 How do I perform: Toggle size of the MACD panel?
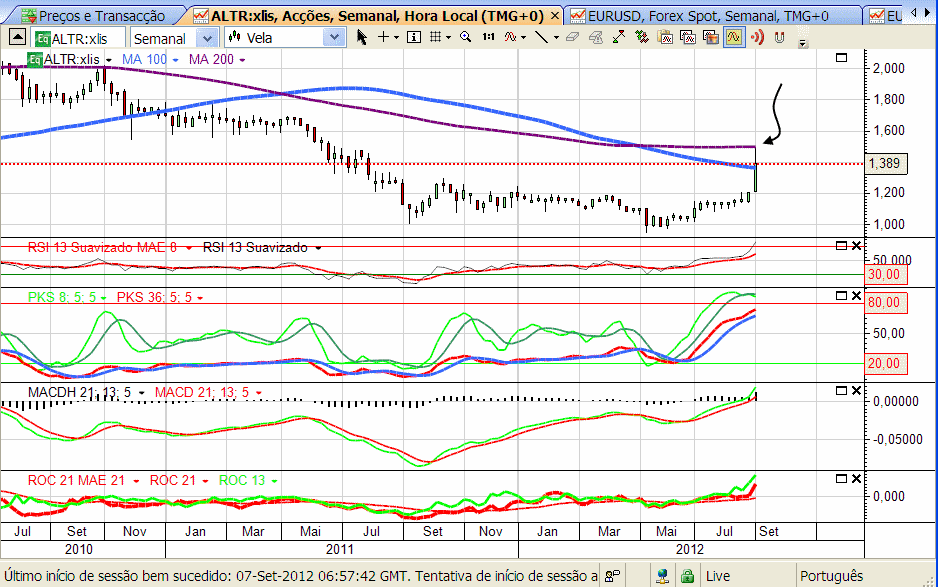pos(841,390)
